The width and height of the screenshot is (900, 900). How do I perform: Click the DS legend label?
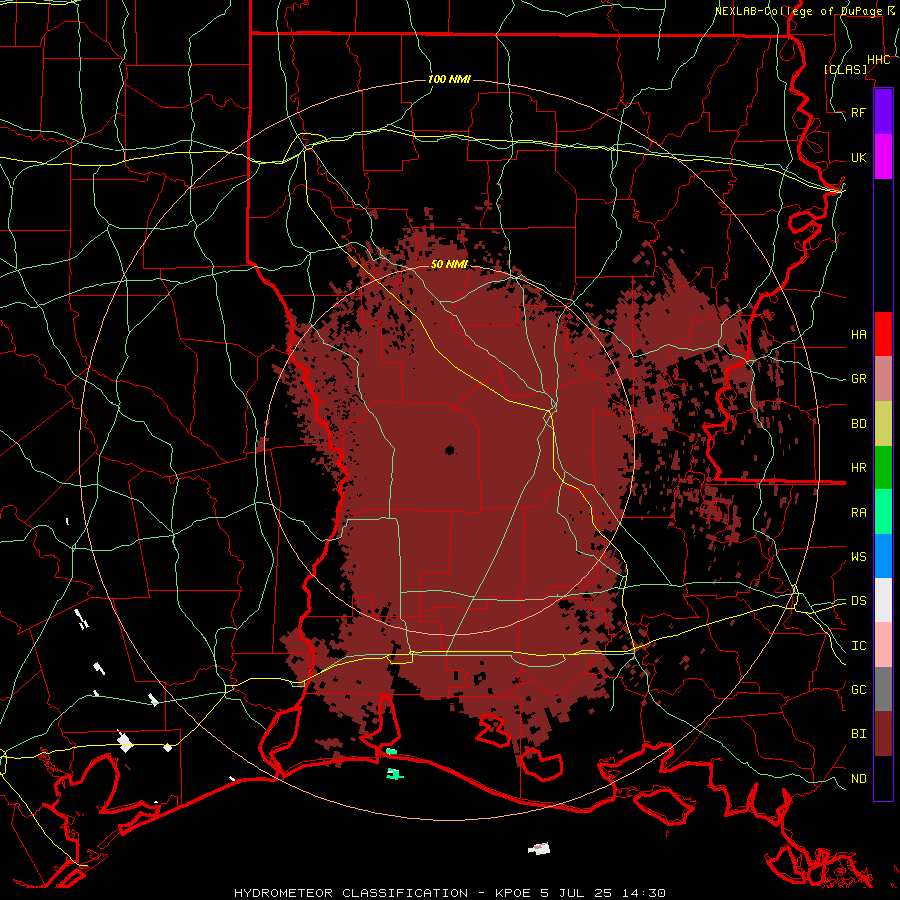[858, 601]
